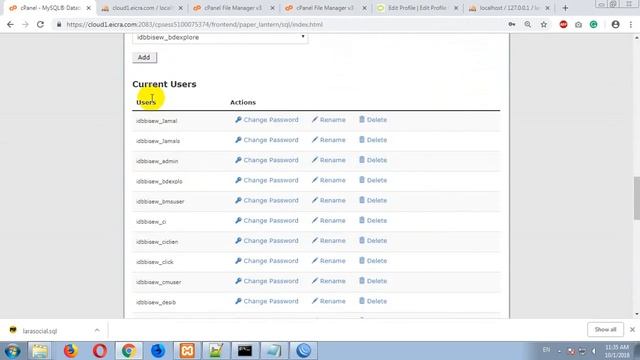
Task: Click the idbbisew_bmsuser username text
Action: point(160,202)
